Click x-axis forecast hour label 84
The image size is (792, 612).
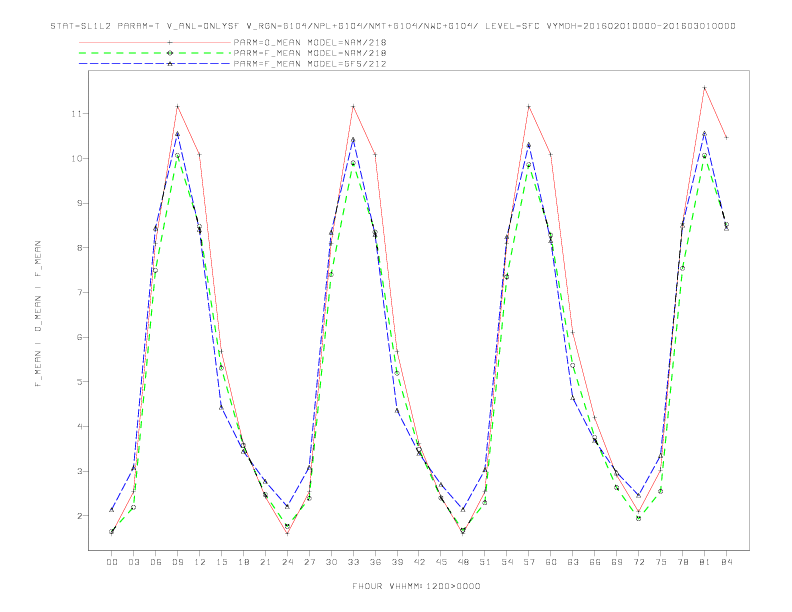pos(726,562)
